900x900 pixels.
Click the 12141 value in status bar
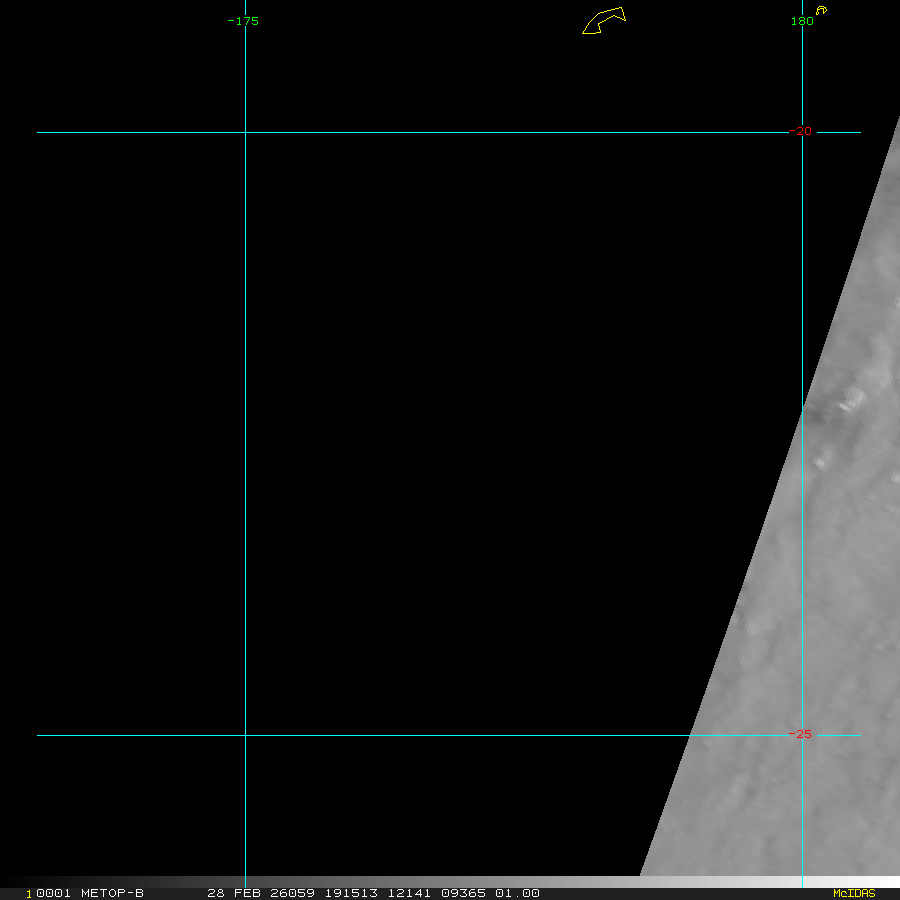[411, 893]
